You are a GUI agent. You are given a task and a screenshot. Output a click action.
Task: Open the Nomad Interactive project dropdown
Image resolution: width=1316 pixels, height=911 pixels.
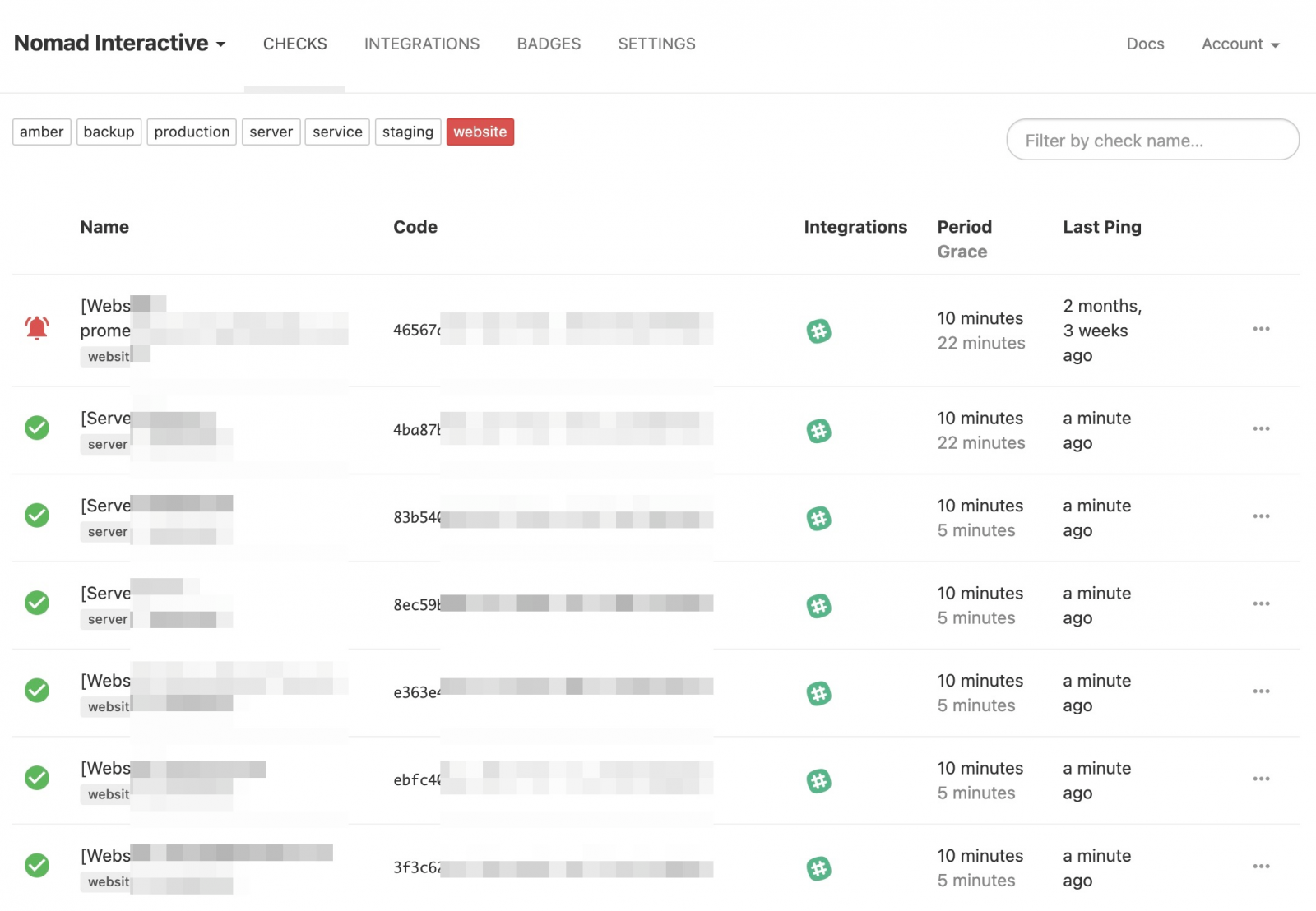click(x=120, y=44)
